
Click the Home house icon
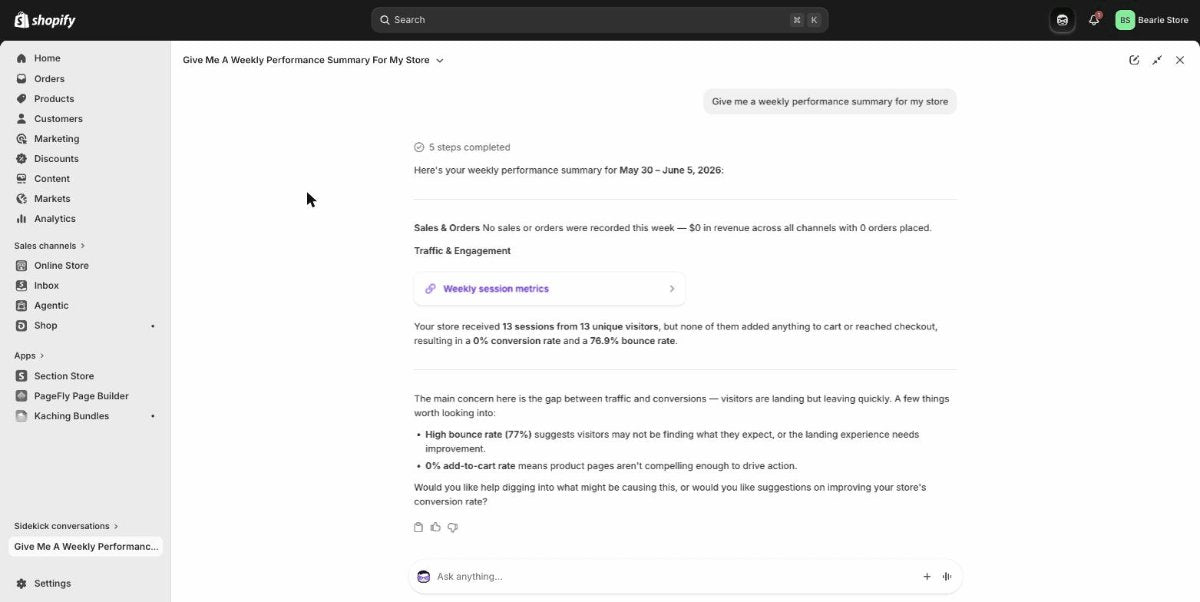tap(21, 58)
